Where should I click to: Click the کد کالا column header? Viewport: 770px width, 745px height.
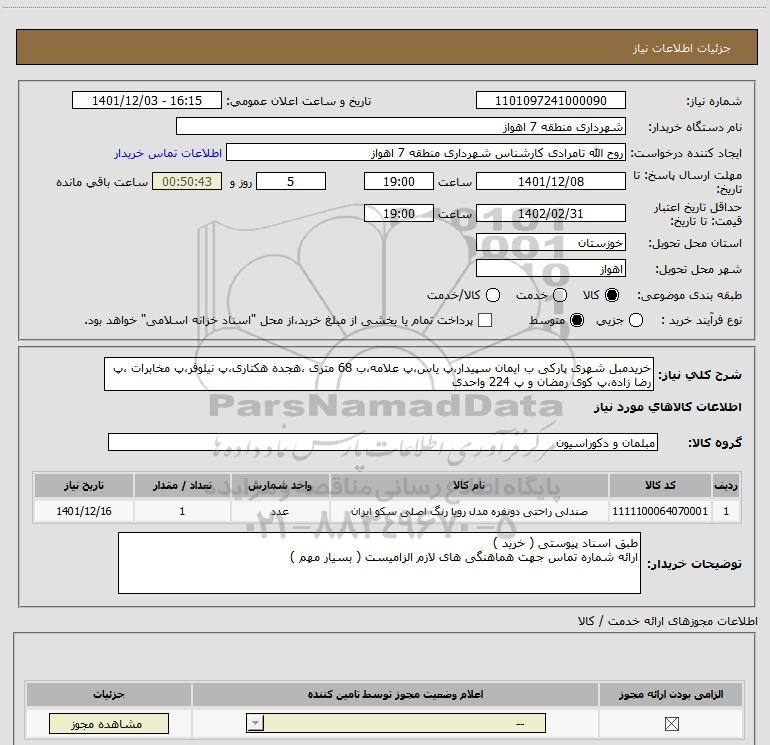click(x=660, y=485)
